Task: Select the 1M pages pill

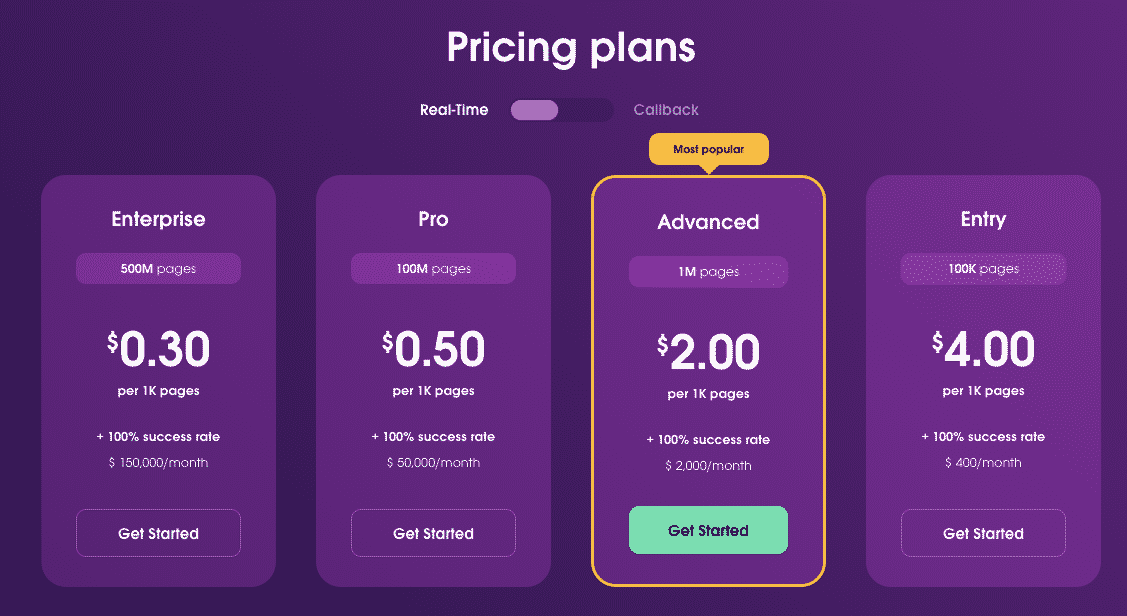Action: 708,272
